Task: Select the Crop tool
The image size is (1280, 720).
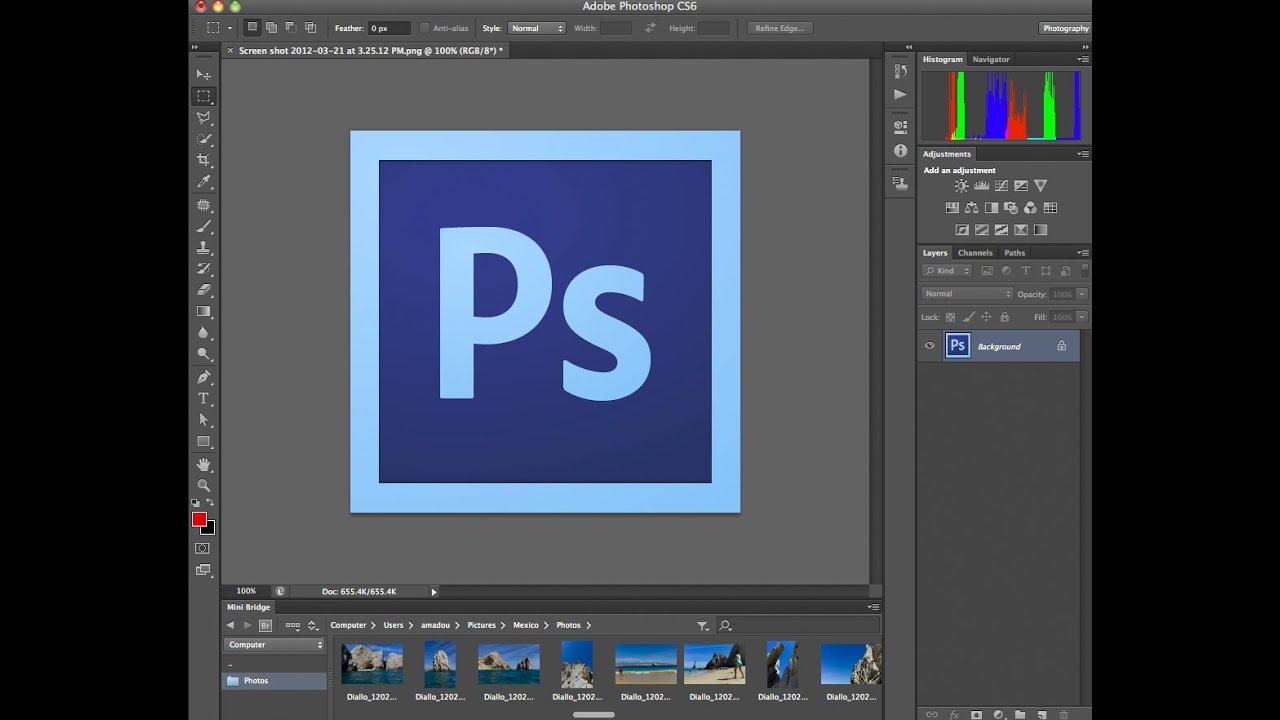Action: [x=203, y=160]
